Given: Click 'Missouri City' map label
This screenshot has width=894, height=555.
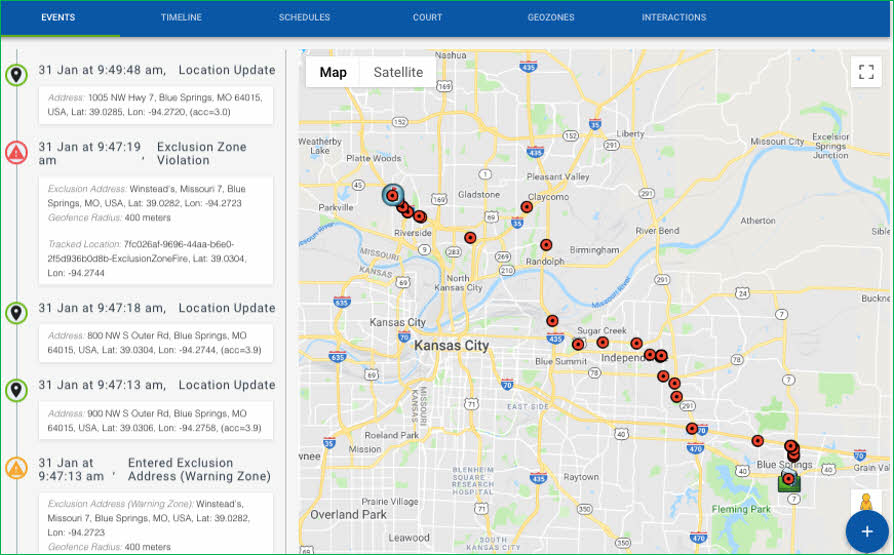Looking at the screenshot, I should coord(777,141).
